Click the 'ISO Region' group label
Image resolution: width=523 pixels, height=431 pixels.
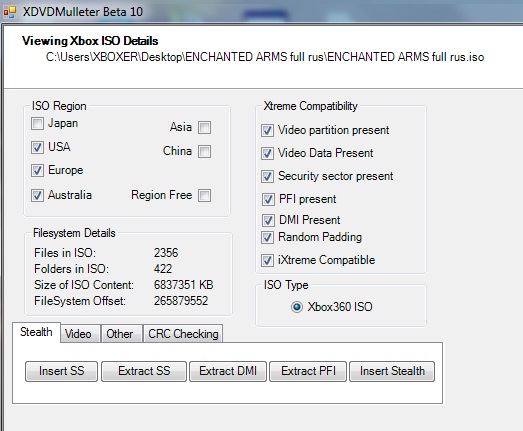click(59, 106)
